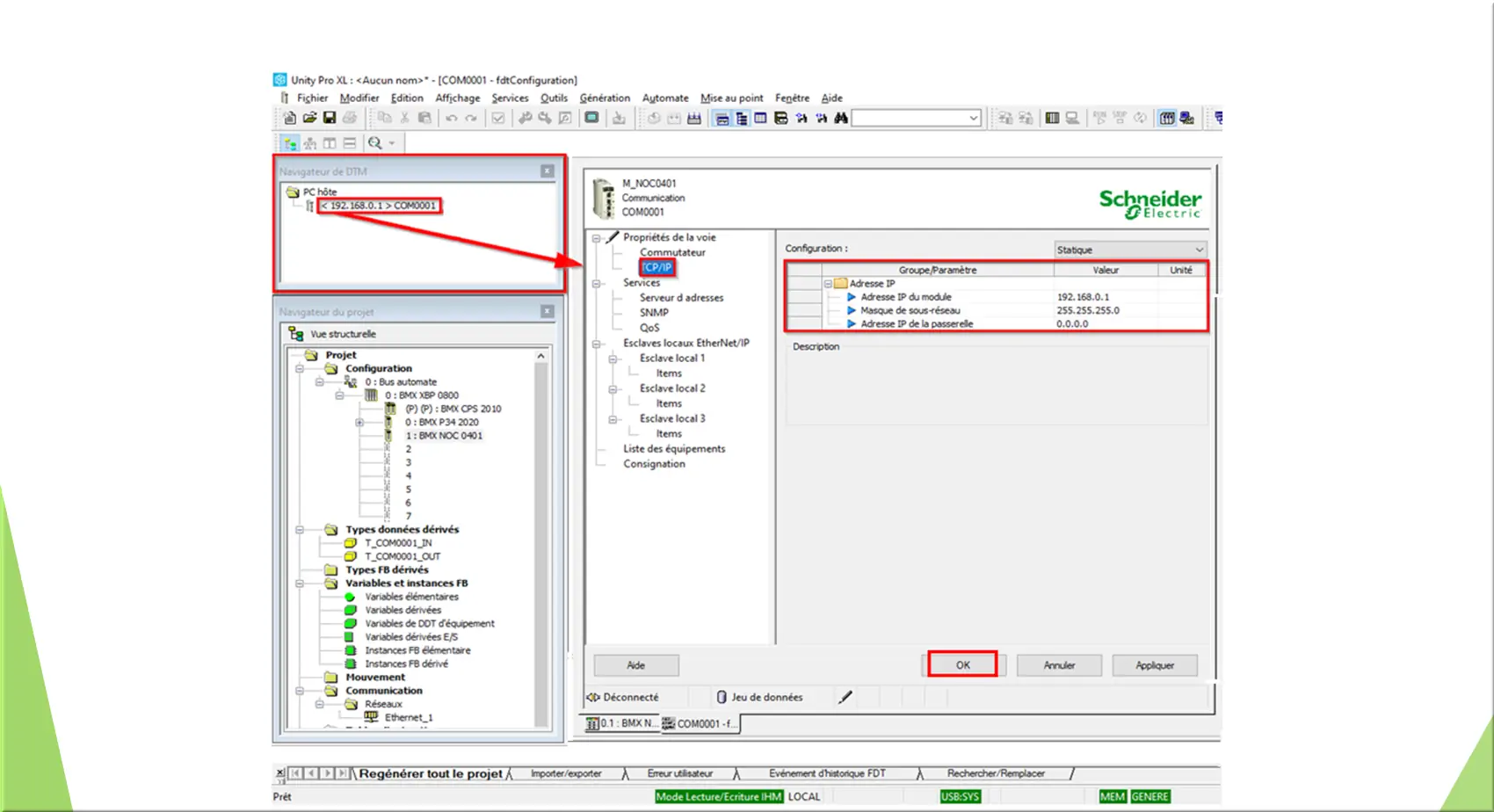
Task: Click the subnet mask value 255.255.255.0
Action: point(1088,310)
